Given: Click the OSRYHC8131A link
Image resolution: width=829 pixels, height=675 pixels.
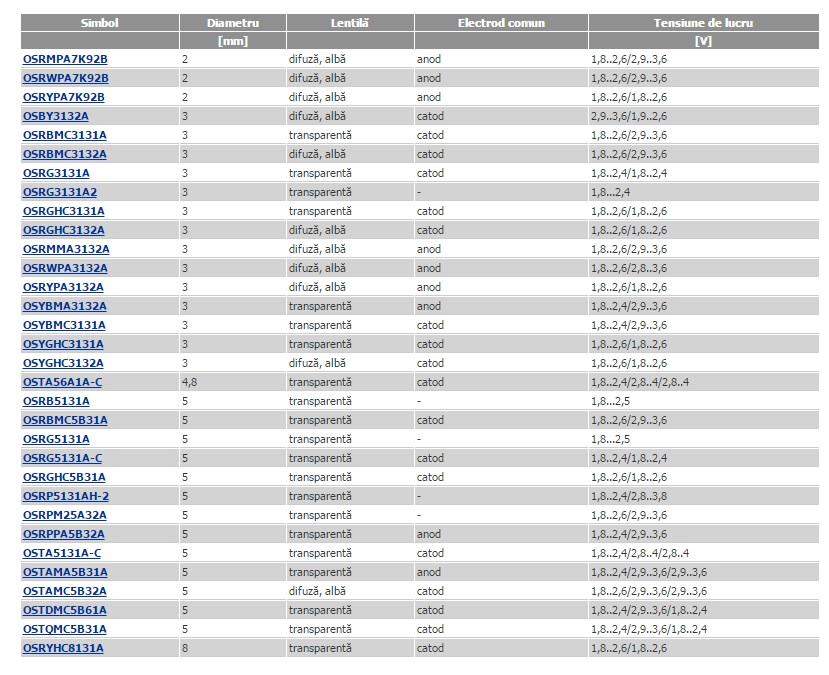Looking at the screenshot, I should pos(63,649).
